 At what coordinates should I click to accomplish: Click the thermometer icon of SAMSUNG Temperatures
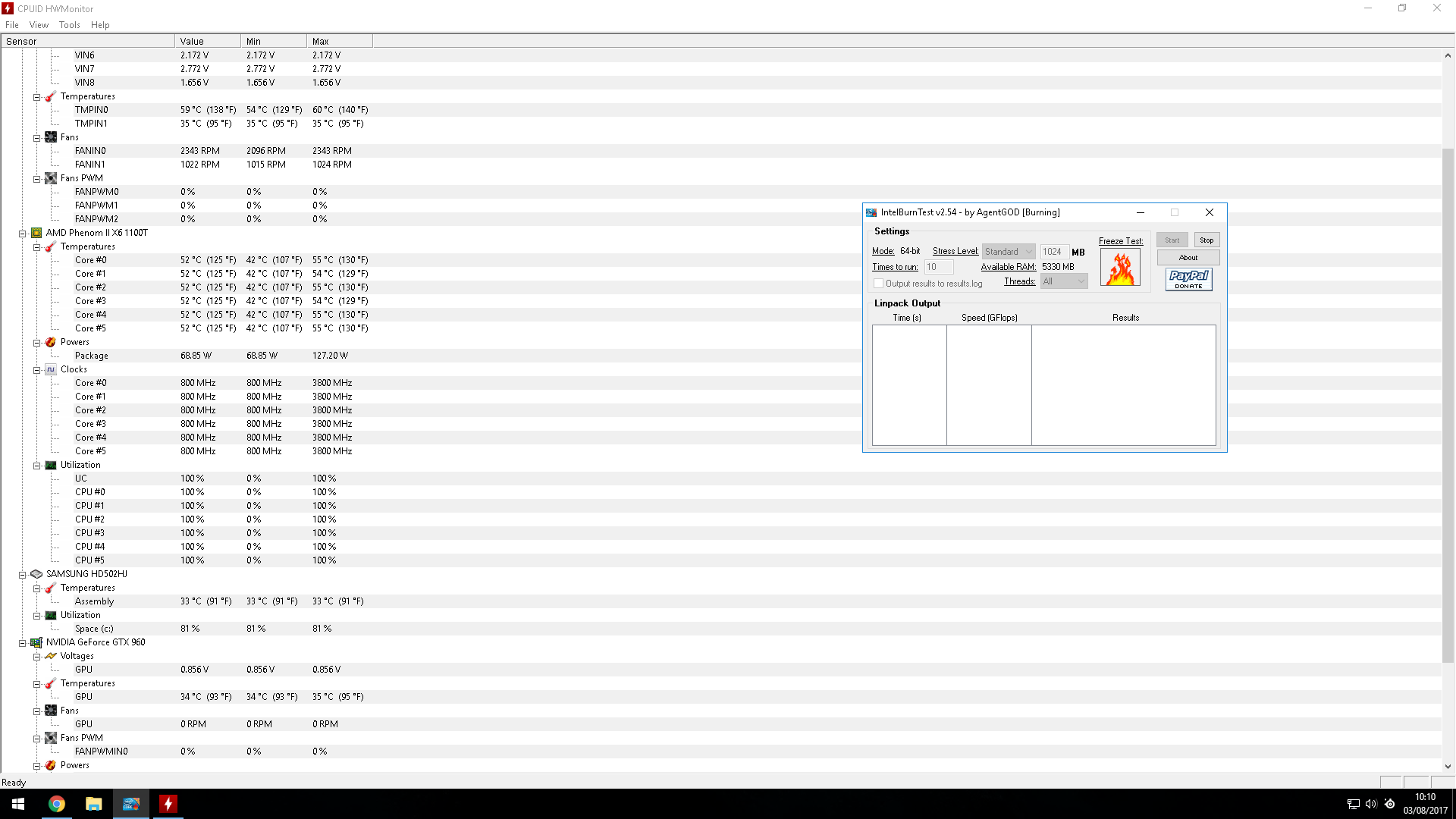51,588
